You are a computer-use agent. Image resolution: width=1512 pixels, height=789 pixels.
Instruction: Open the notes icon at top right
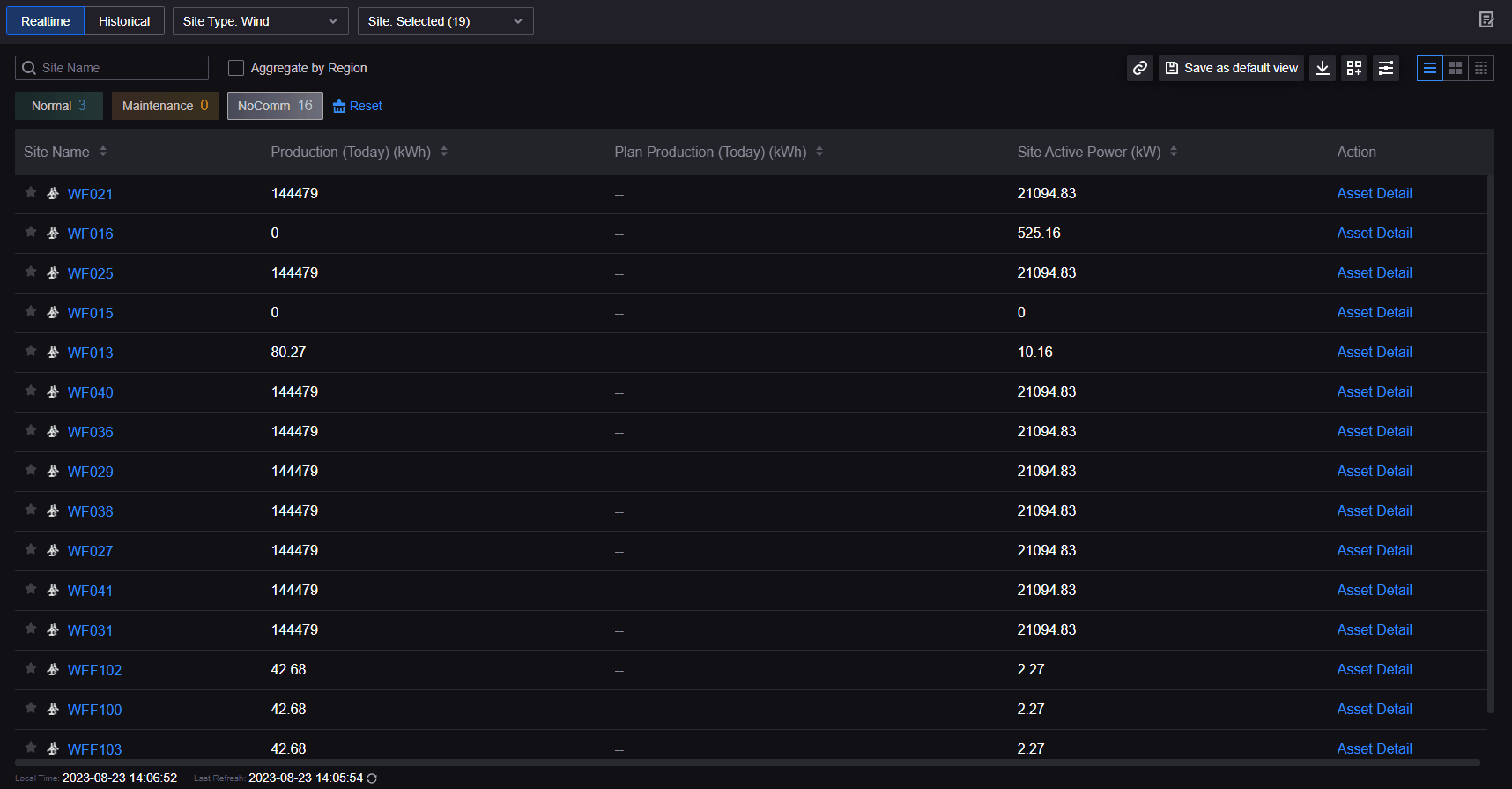1486,19
